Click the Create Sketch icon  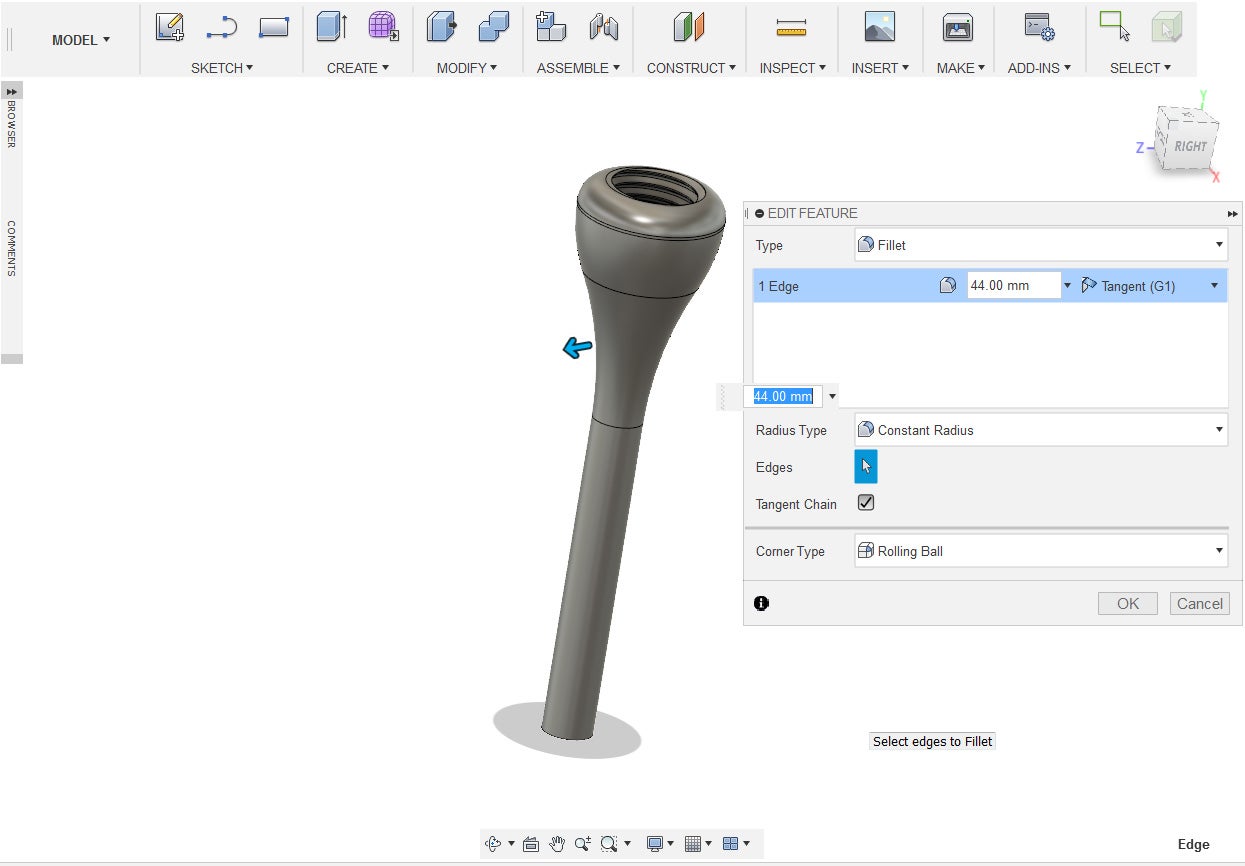click(x=170, y=27)
